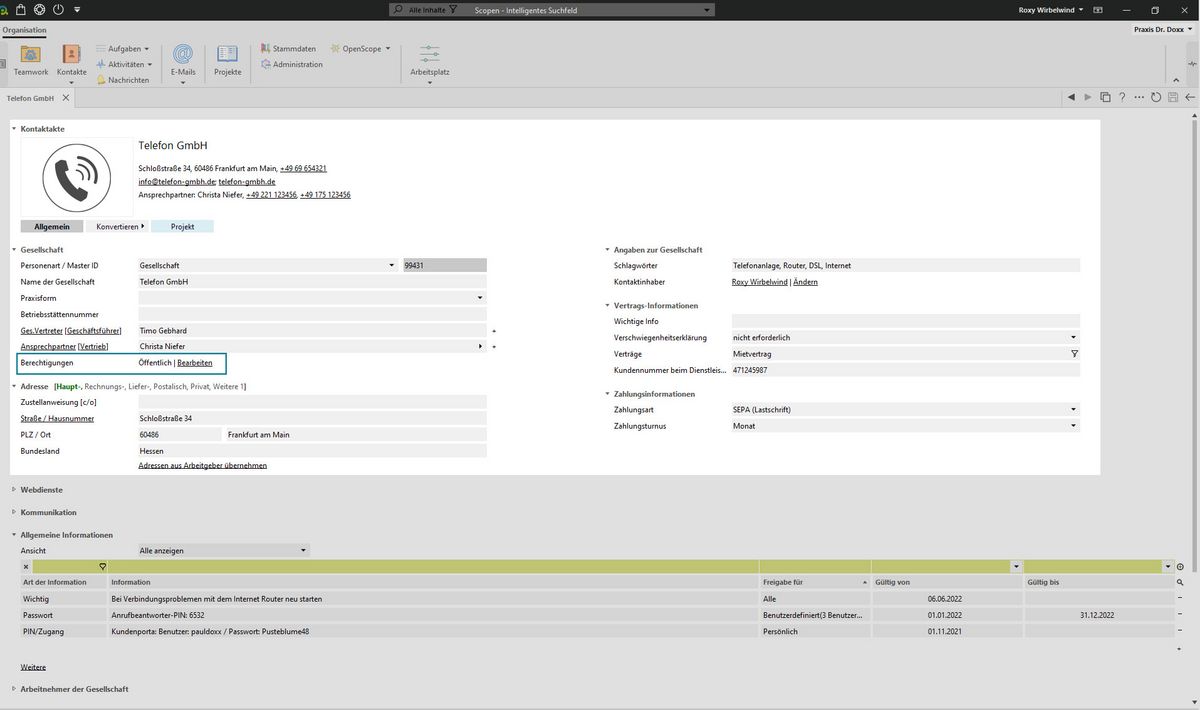This screenshot has height=710, width=1200.
Task: Select the Rechnungs- address tab
Action: tap(103, 386)
